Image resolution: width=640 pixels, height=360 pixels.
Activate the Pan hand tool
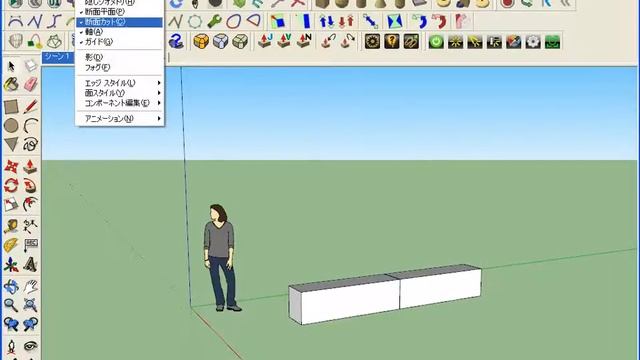(31, 287)
